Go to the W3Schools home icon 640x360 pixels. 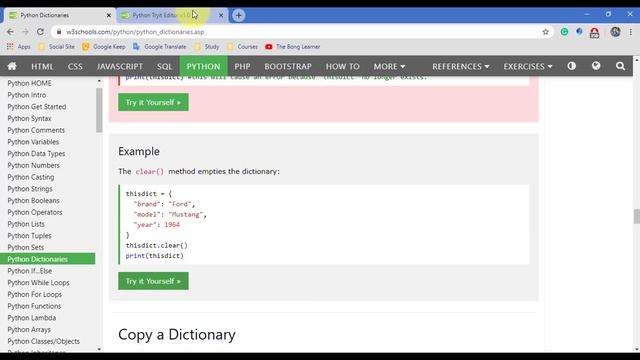[12, 66]
